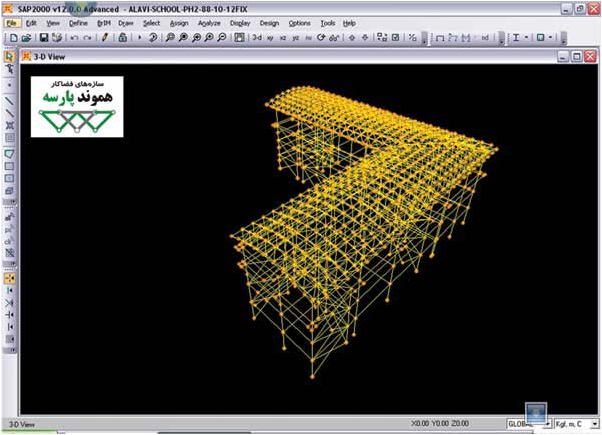Select the xy plane view button
This screenshot has height=435, width=602.
pyautogui.click(x=273, y=37)
